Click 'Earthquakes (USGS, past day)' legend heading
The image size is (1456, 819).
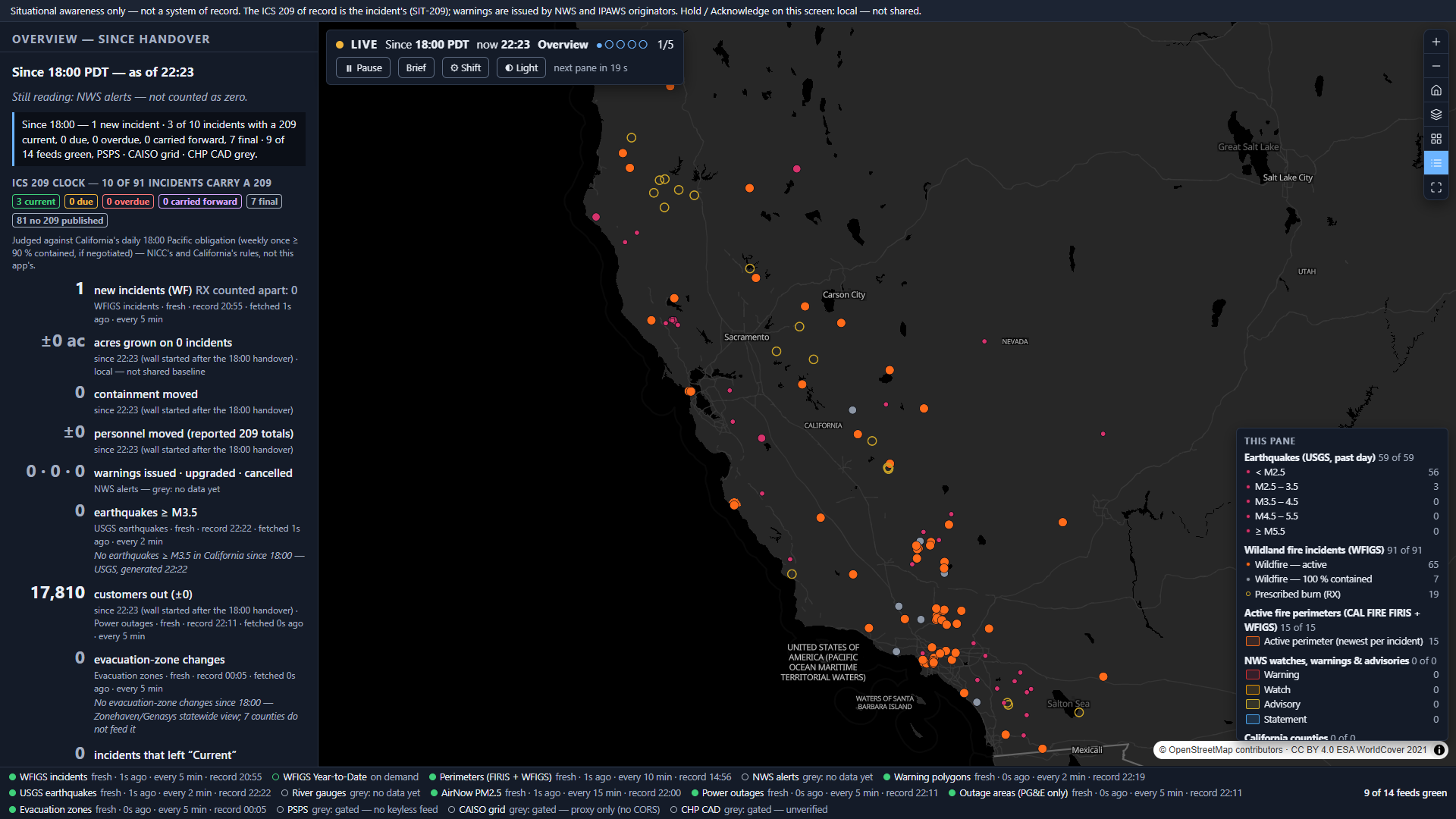coord(1310,458)
